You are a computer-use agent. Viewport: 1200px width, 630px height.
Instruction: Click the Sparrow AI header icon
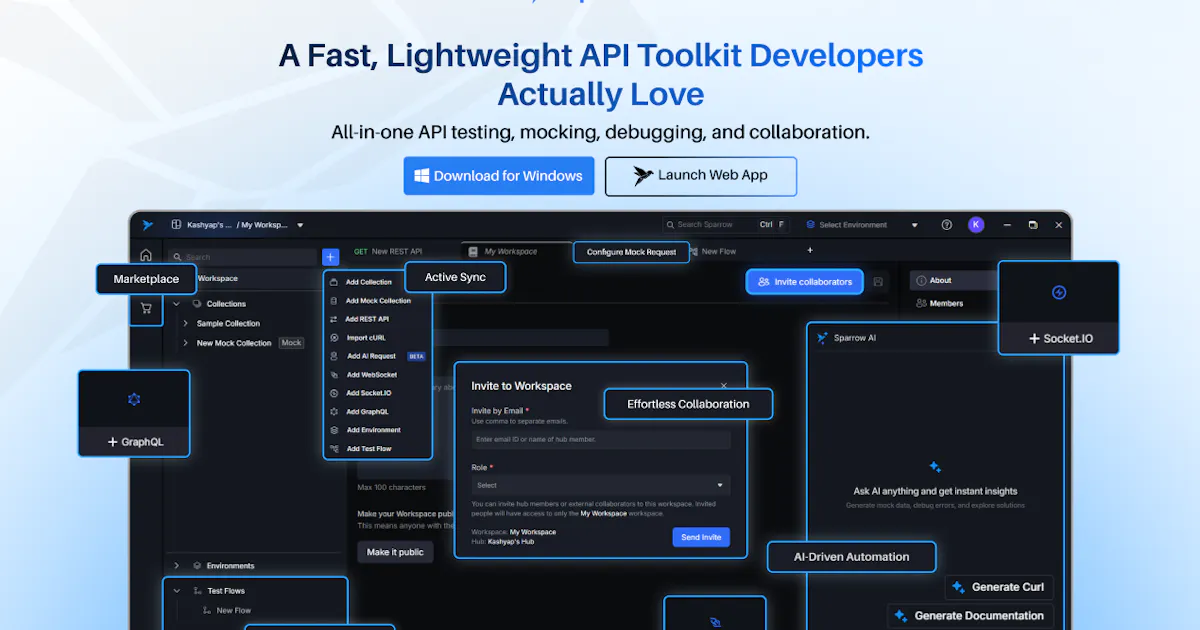point(822,338)
